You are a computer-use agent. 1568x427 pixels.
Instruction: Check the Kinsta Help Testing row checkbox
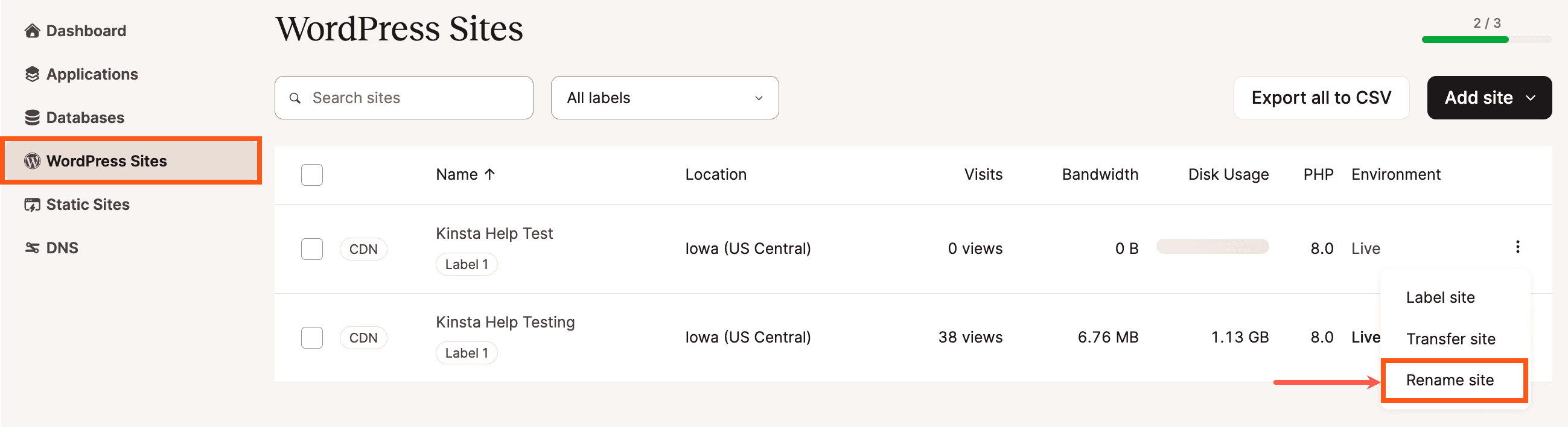(x=311, y=338)
